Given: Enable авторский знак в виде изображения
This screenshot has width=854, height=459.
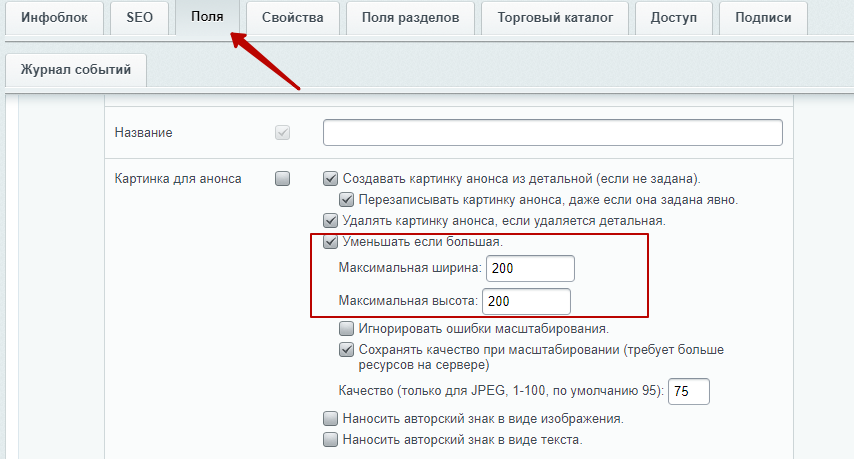Looking at the screenshot, I should pos(330,419).
